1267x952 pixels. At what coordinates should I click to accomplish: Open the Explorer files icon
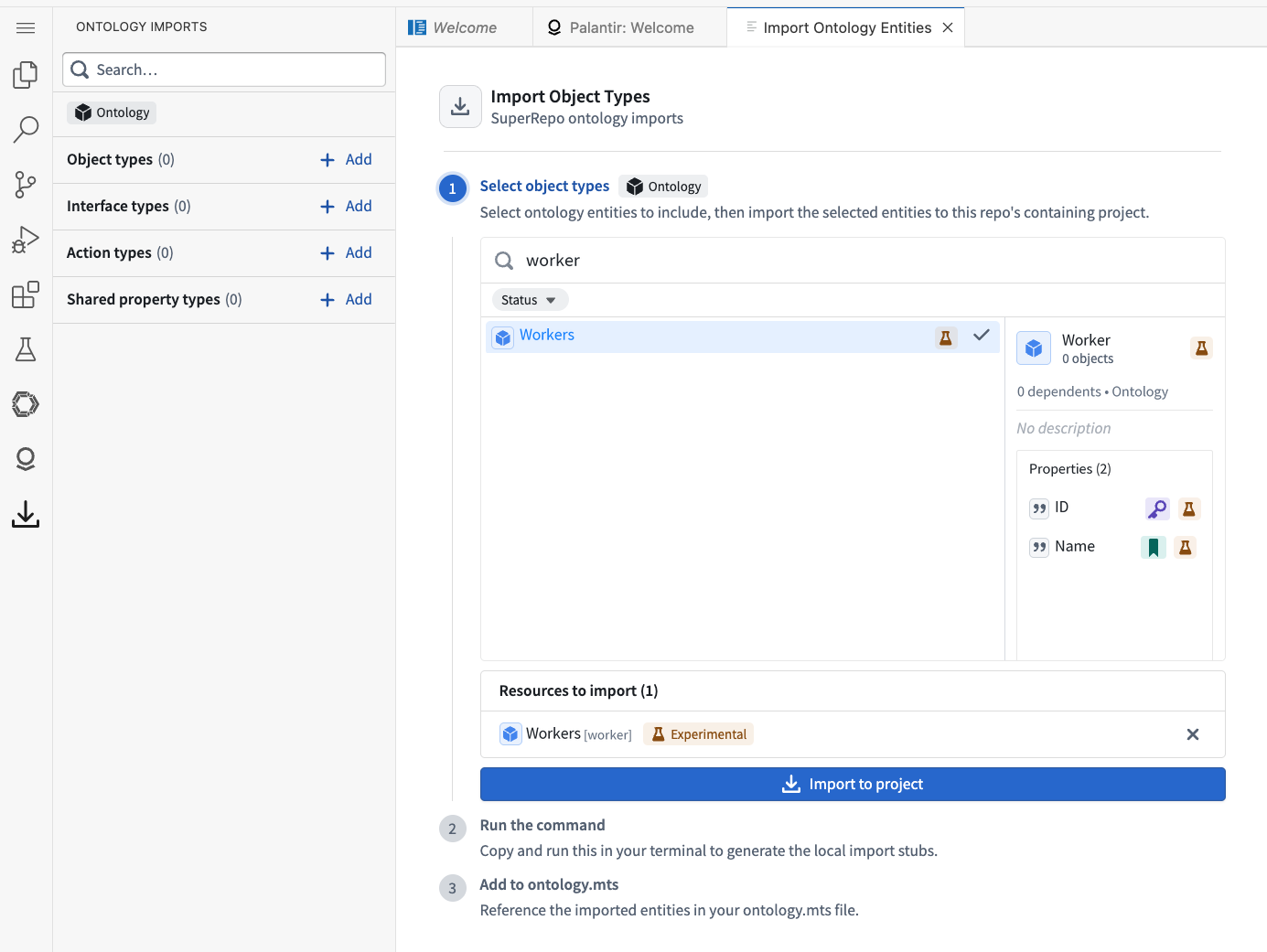[26, 75]
